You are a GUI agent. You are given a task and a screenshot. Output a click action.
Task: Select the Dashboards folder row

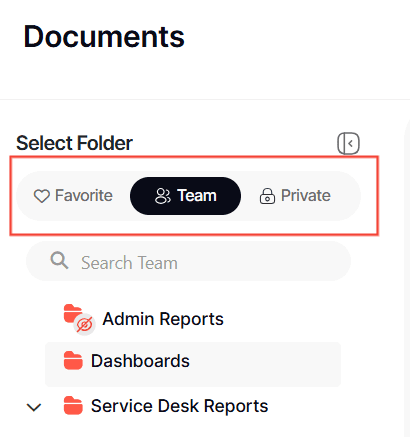coord(193,364)
